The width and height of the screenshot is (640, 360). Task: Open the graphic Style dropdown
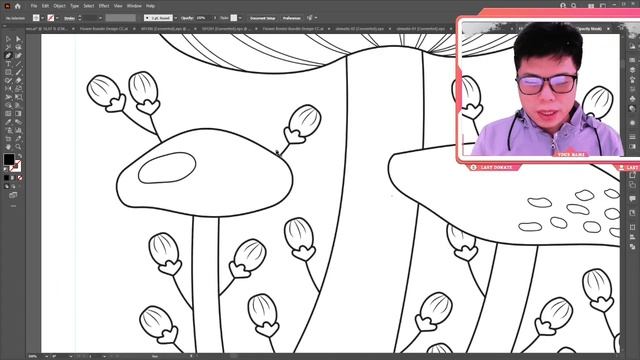(240, 18)
